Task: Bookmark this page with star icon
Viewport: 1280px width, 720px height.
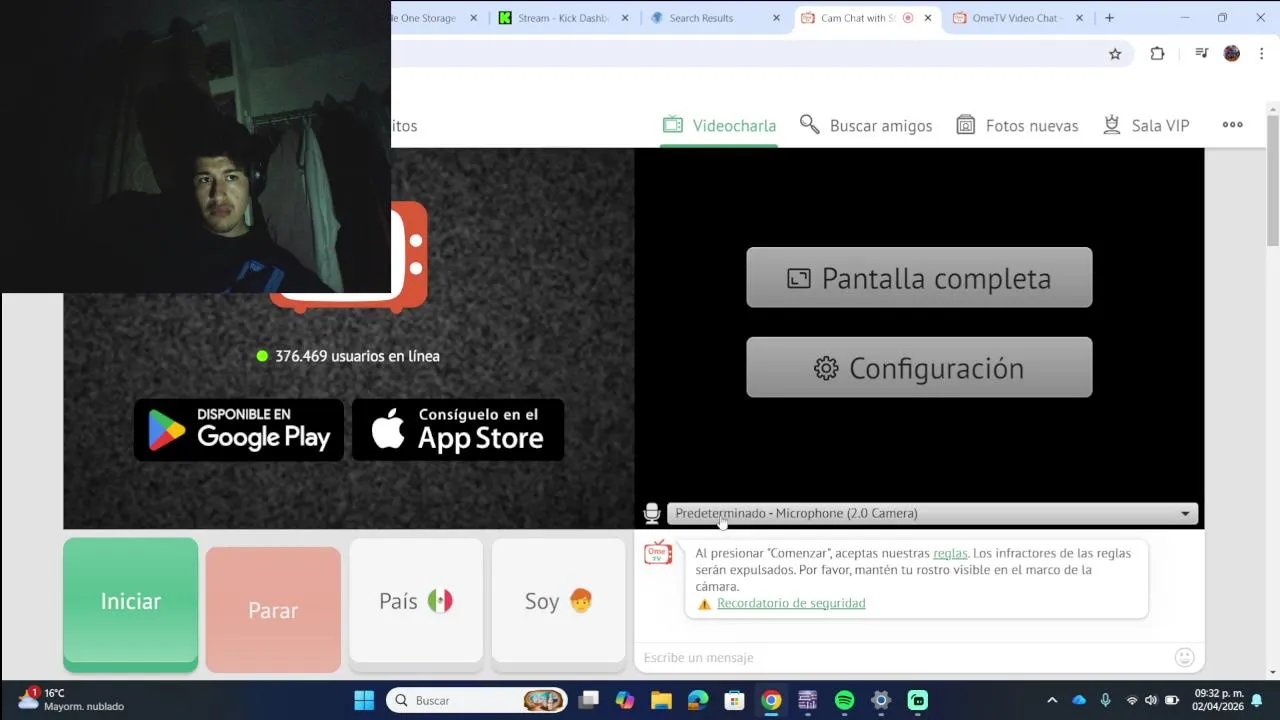Action: 1115,54
